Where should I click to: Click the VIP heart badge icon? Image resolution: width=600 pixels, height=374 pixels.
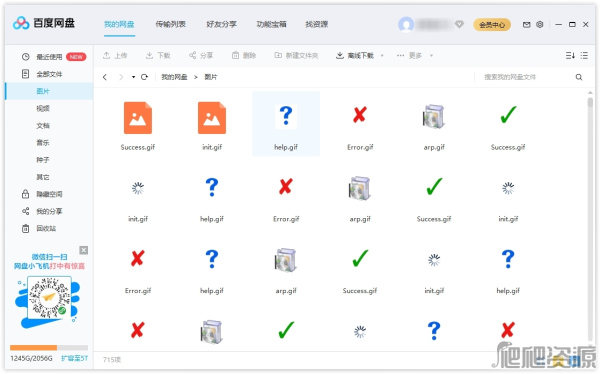coord(459,24)
